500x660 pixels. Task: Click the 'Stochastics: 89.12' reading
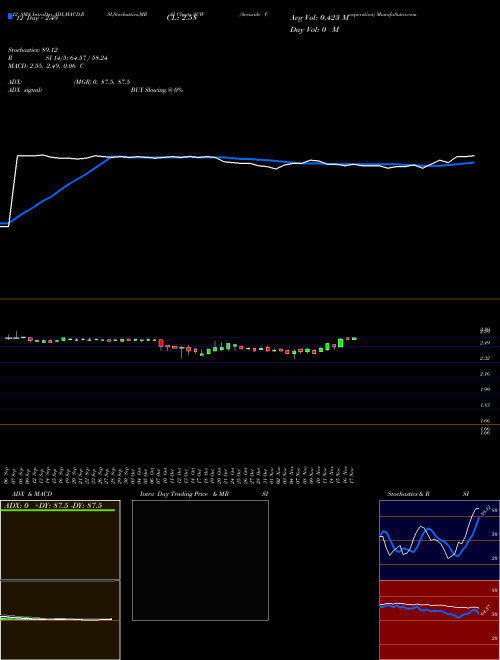point(31,51)
